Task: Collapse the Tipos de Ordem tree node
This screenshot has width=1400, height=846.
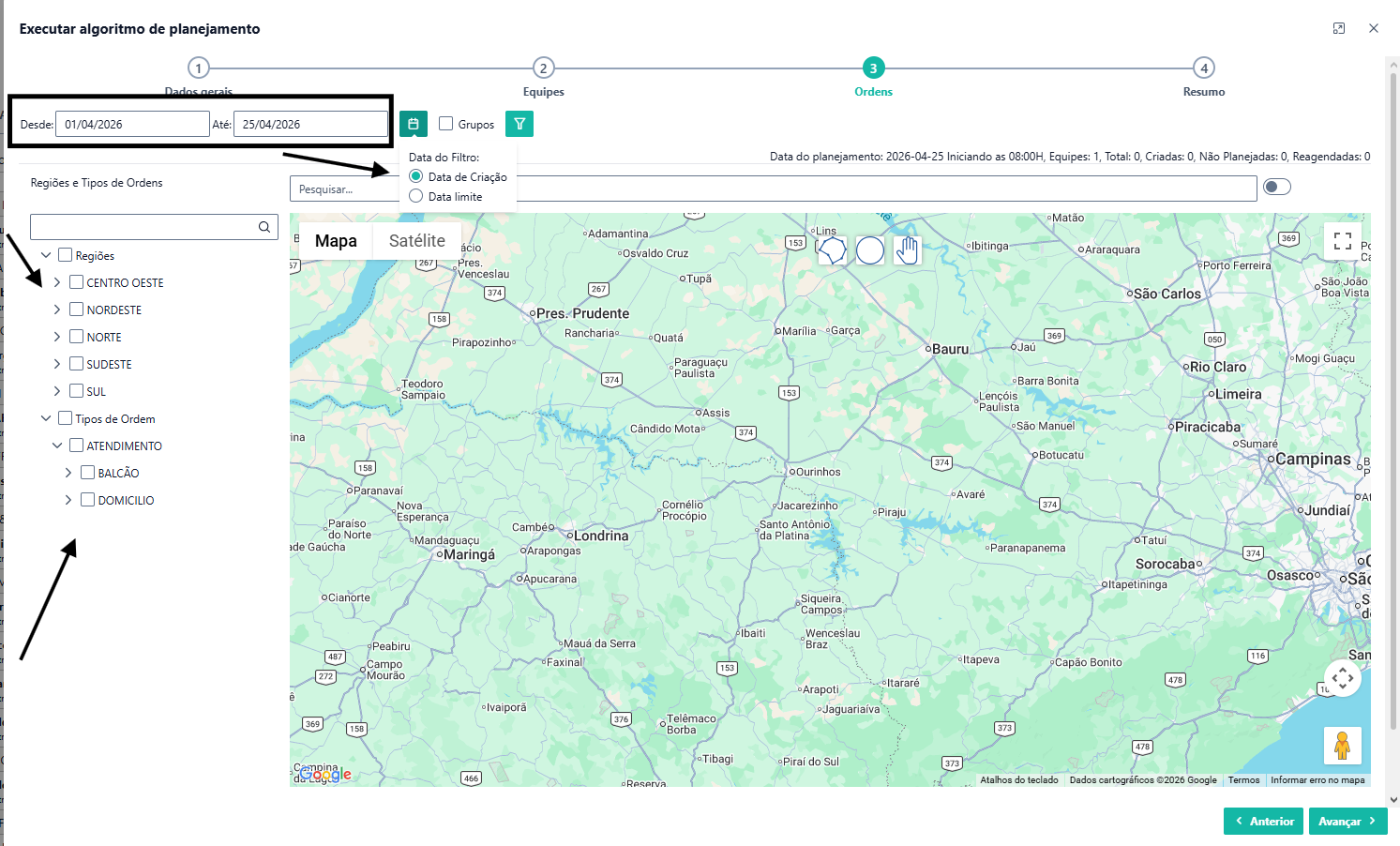Action: tap(46, 418)
